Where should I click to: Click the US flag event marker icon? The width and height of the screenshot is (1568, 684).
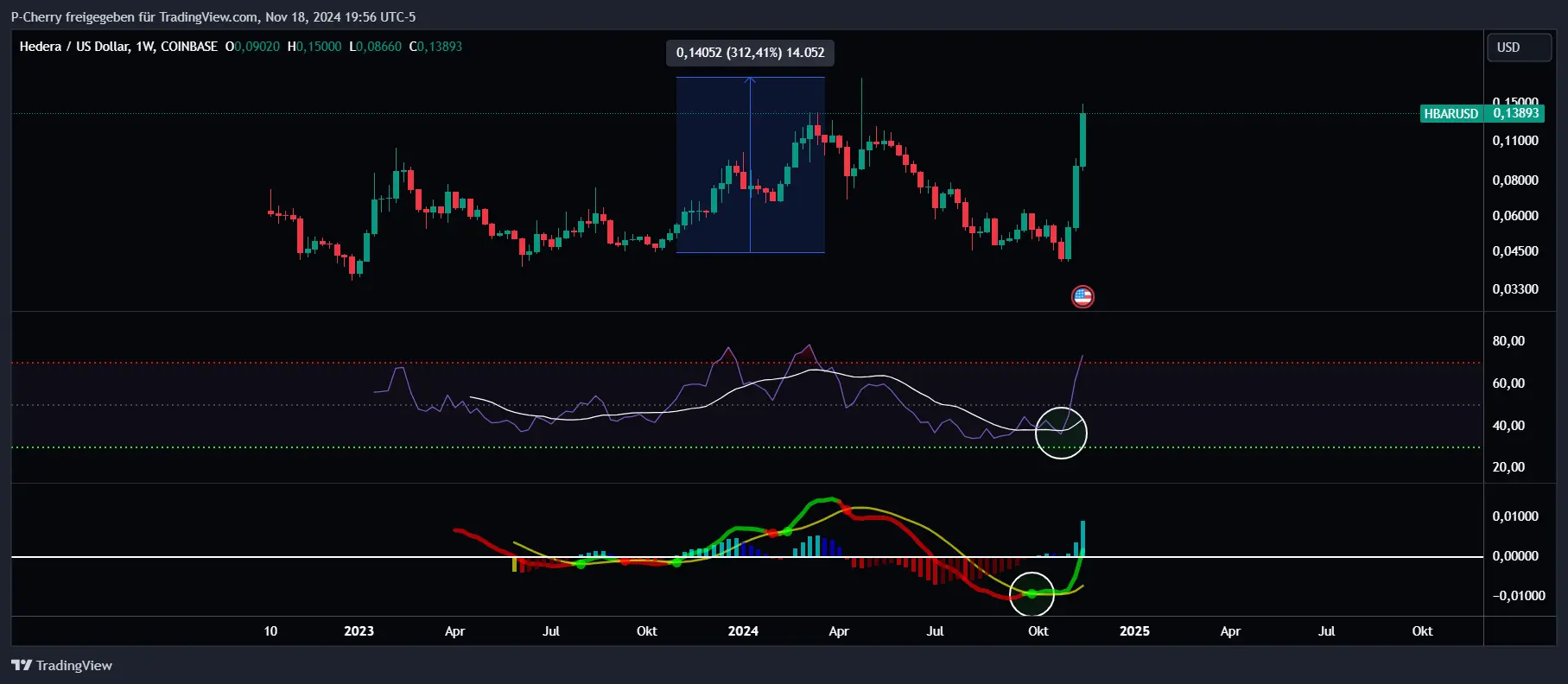[1082, 297]
